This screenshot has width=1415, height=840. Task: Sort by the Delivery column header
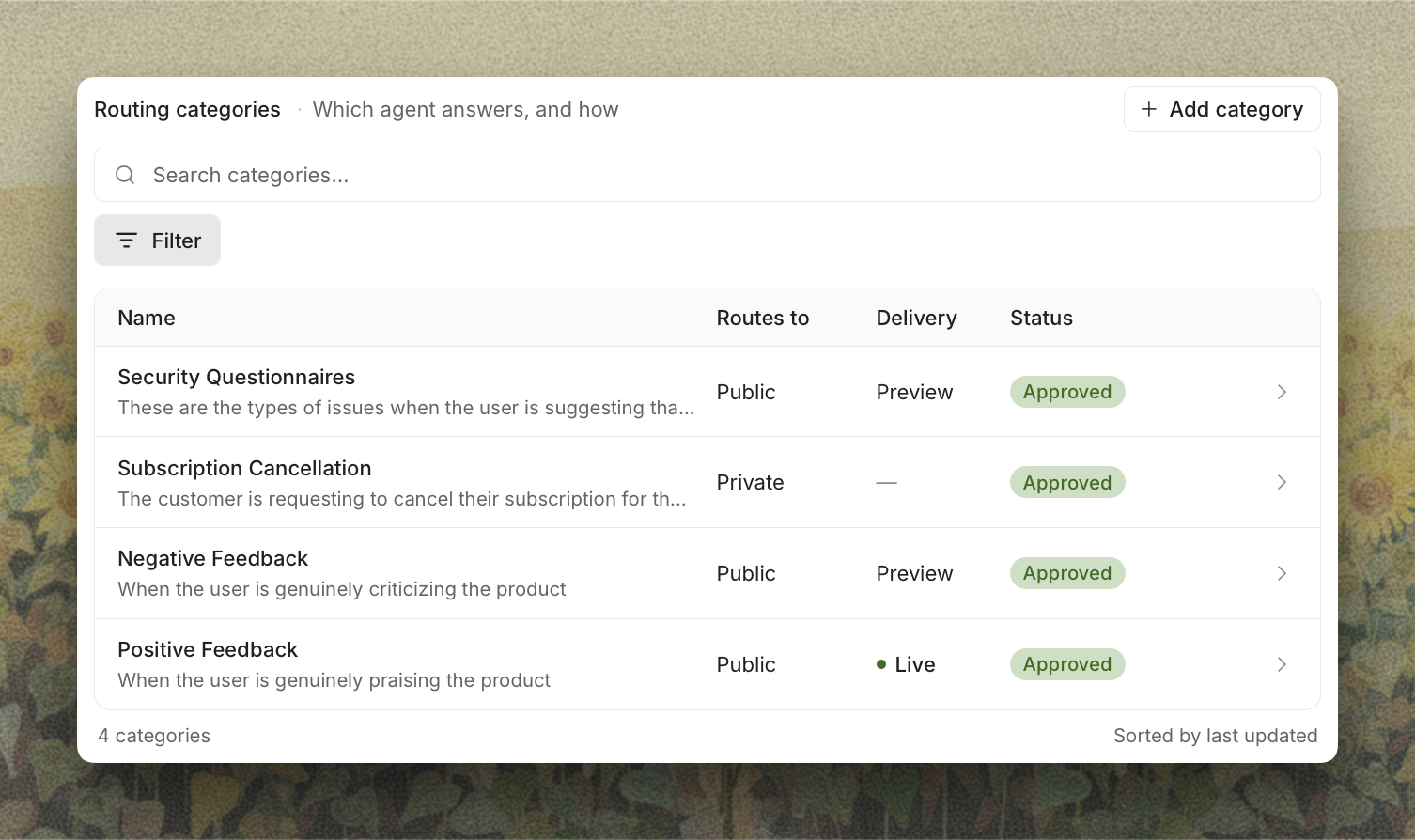coord(916,318)
